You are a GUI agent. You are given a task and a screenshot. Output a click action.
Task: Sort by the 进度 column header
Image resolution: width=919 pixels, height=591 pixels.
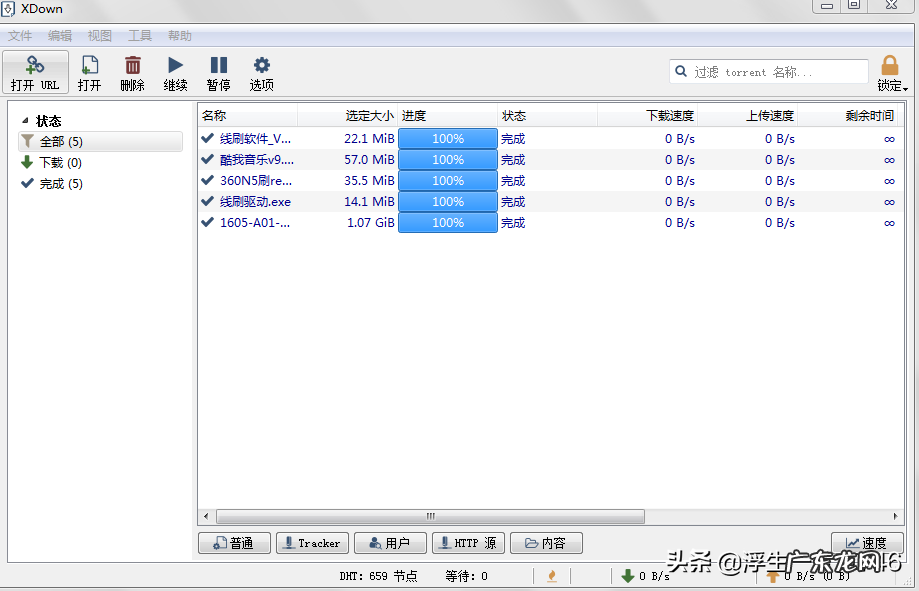448,116
